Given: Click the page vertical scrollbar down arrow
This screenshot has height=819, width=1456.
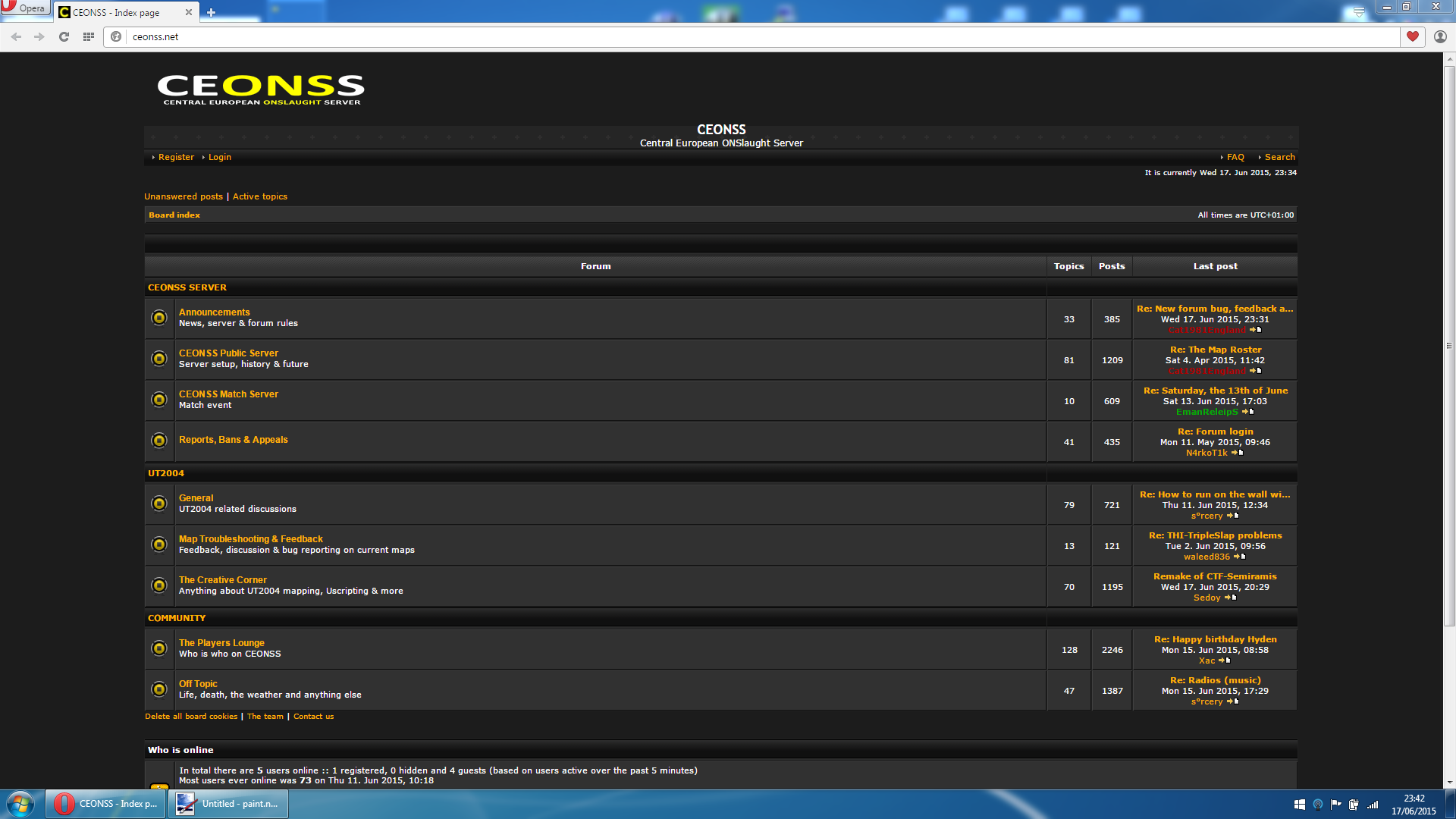Looking at the screenshot, I should (x=1449, y=783).
